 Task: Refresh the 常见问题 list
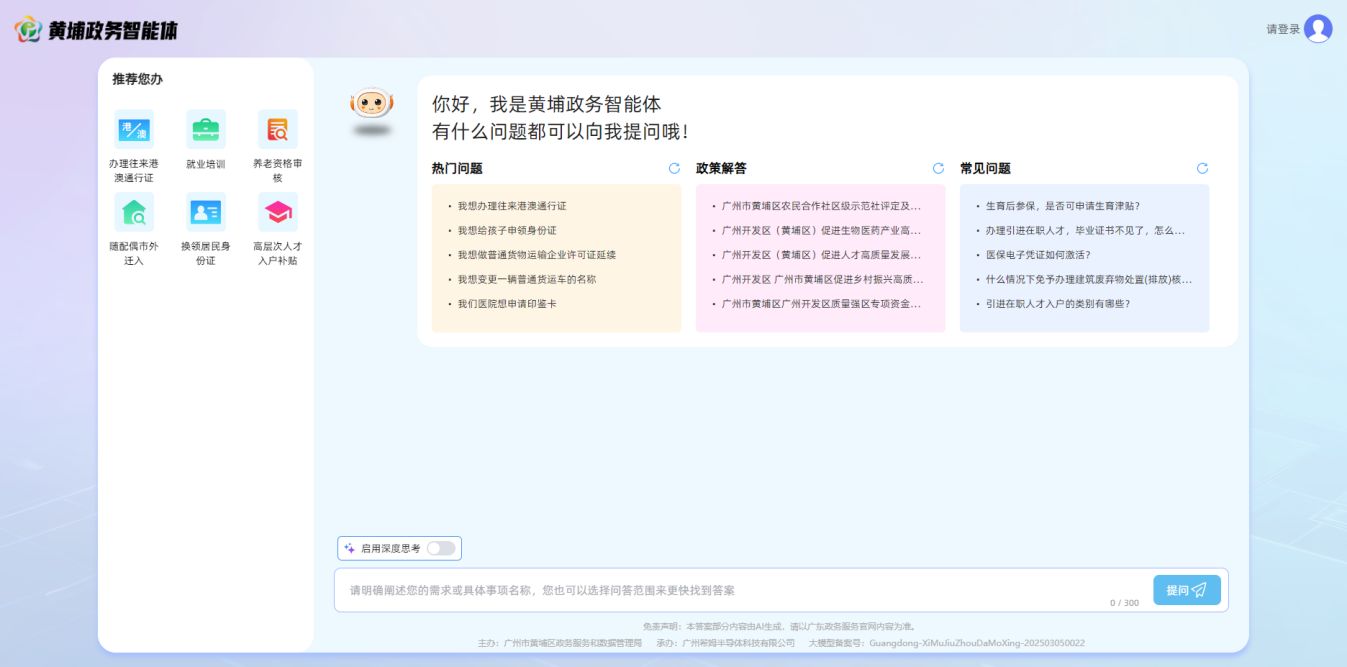(x=1202, y=169)
